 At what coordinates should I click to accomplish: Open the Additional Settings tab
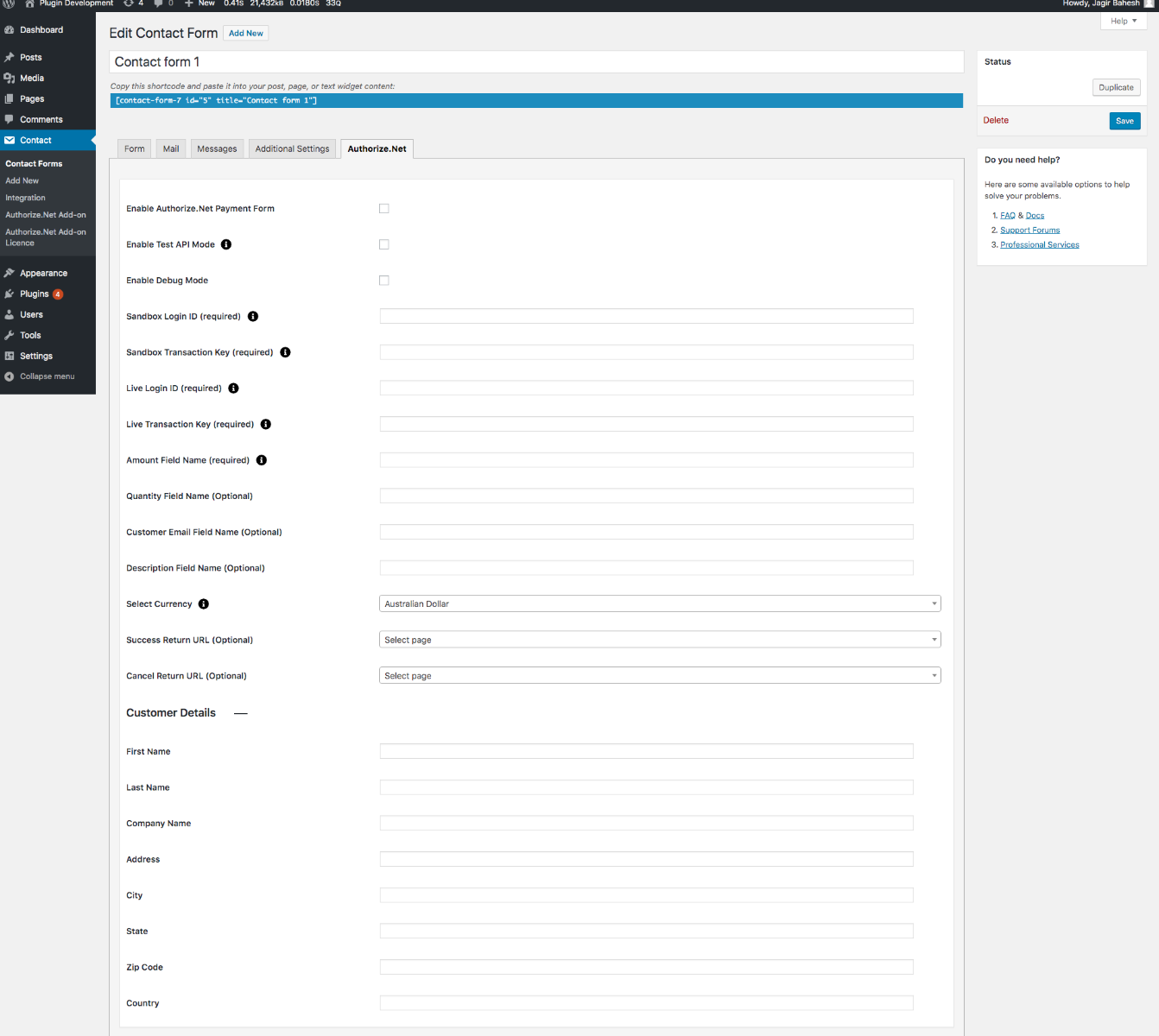[292, 148]
